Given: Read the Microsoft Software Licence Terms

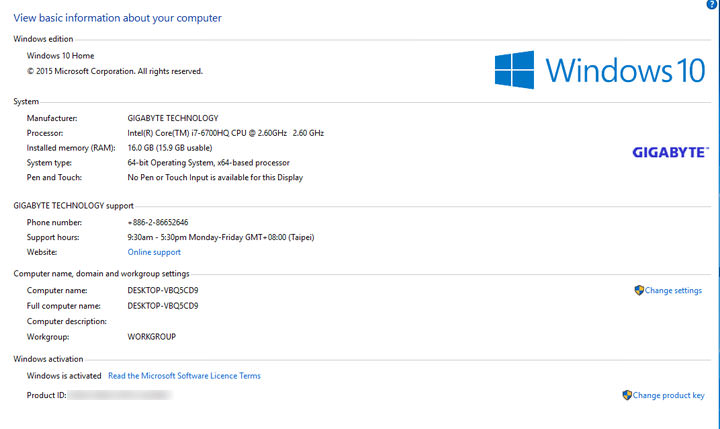Looking at the screenshot, I should (x=184, y=376).
